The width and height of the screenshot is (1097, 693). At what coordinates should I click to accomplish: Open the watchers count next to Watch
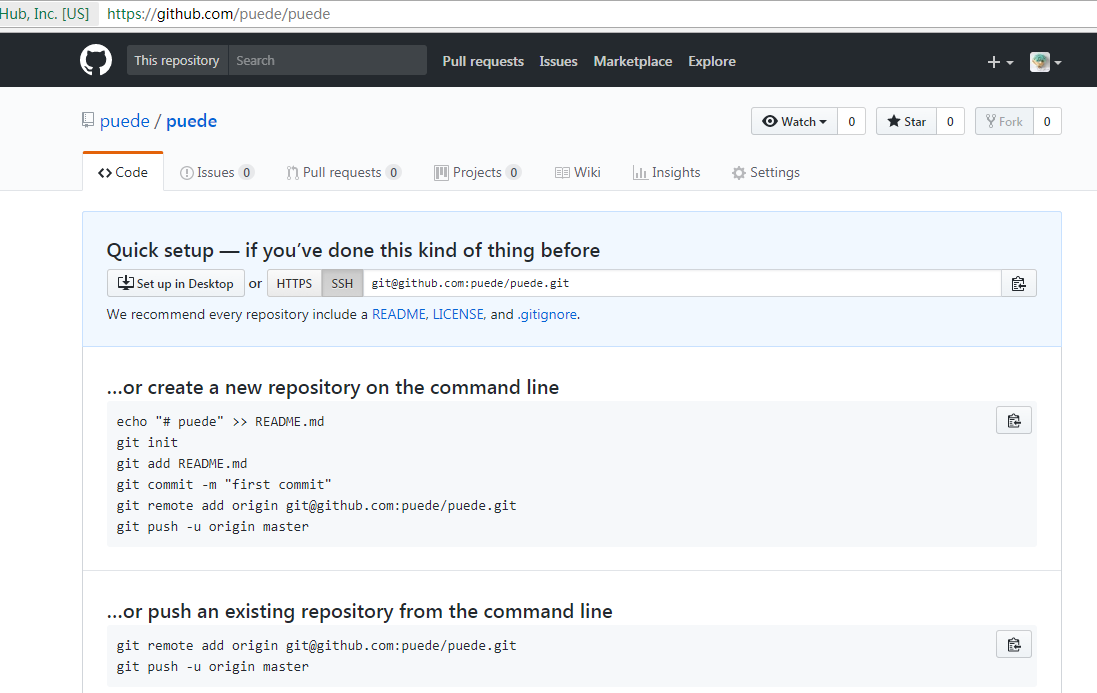(851, 121)
